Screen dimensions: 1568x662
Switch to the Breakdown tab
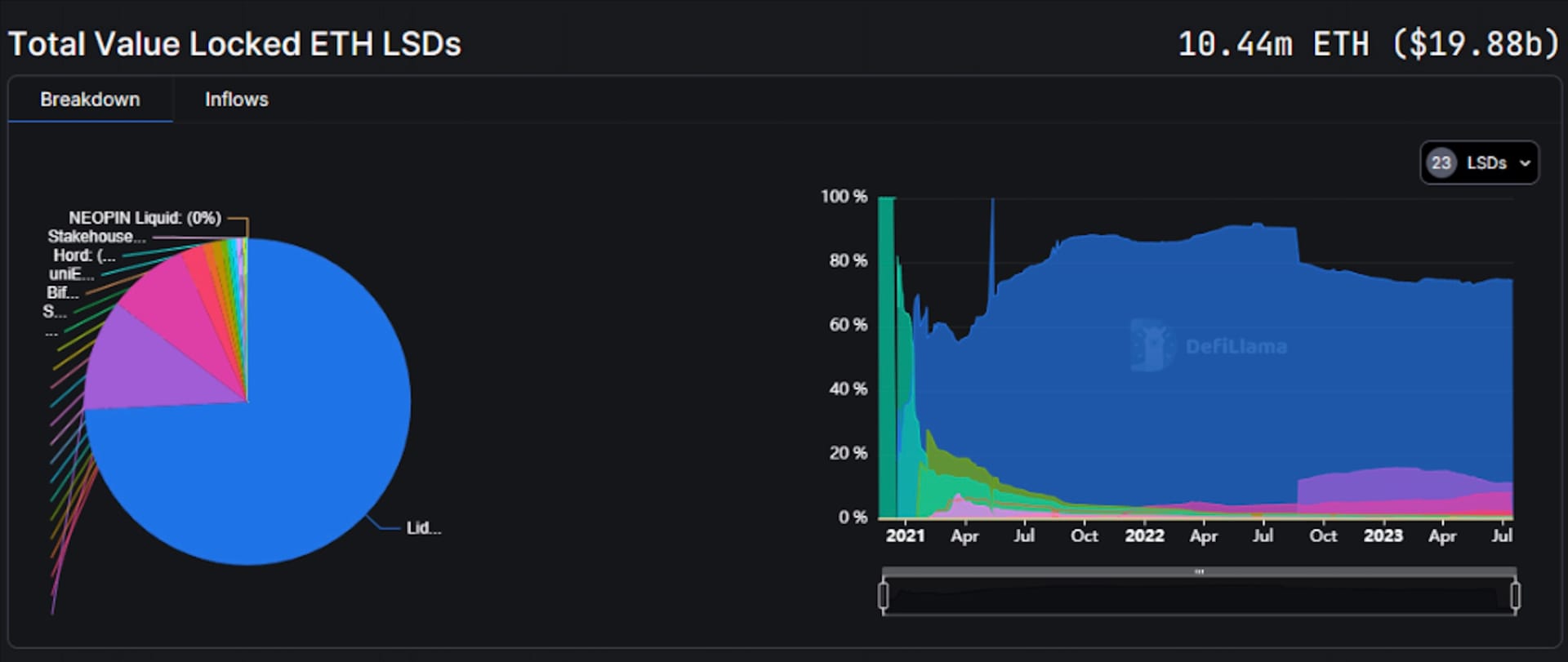pyautogui.click(x=90, y=100)
